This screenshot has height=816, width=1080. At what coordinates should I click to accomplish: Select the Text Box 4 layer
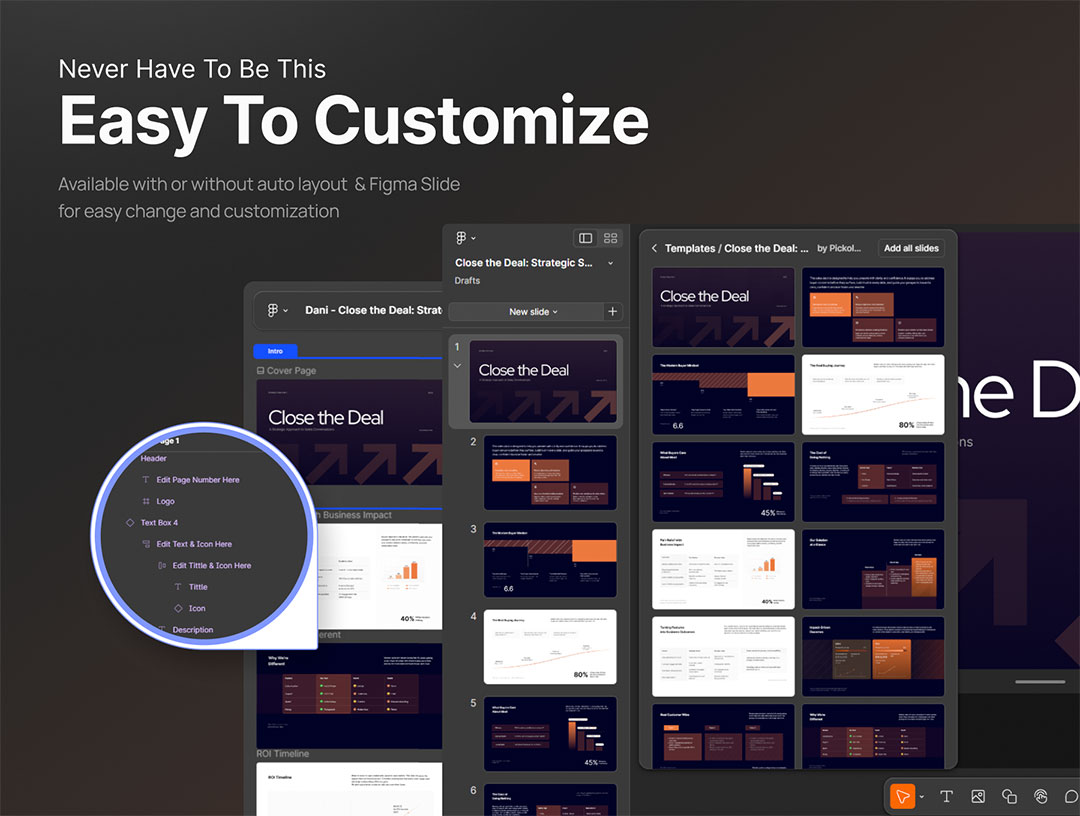coord(159,523)
